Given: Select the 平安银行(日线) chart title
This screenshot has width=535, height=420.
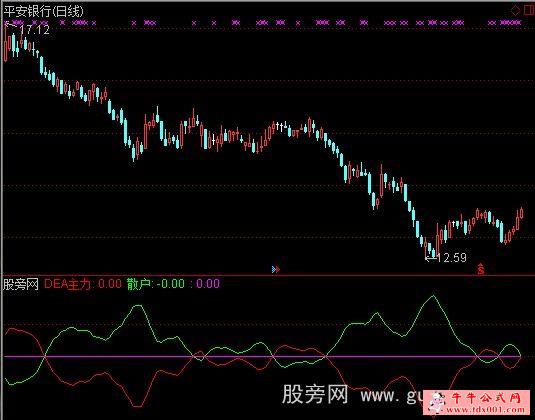Looking at the screenshot, I should tap(44, 11).
